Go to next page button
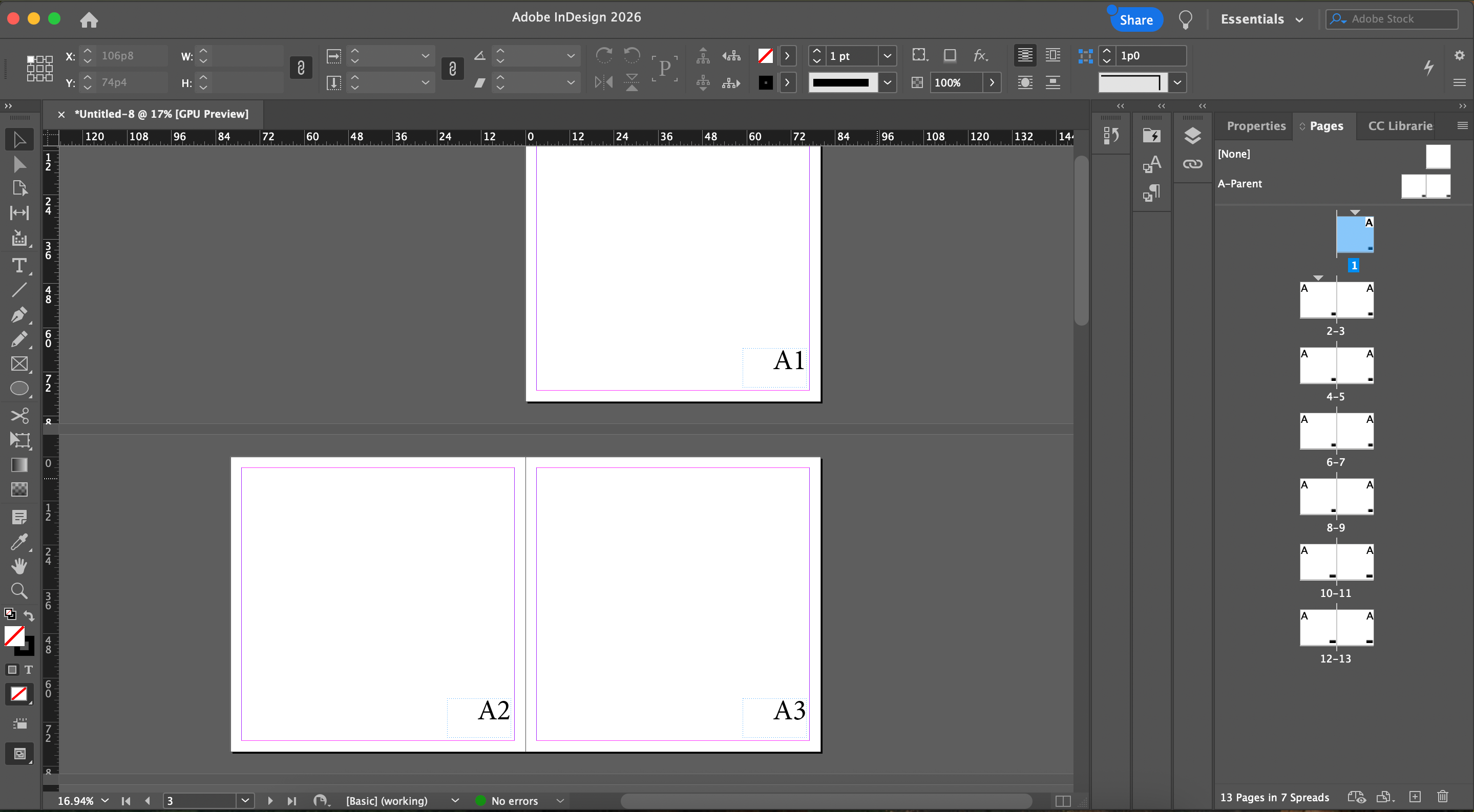The width and height of the screenshot is (1474, 812). pos(270,801)
